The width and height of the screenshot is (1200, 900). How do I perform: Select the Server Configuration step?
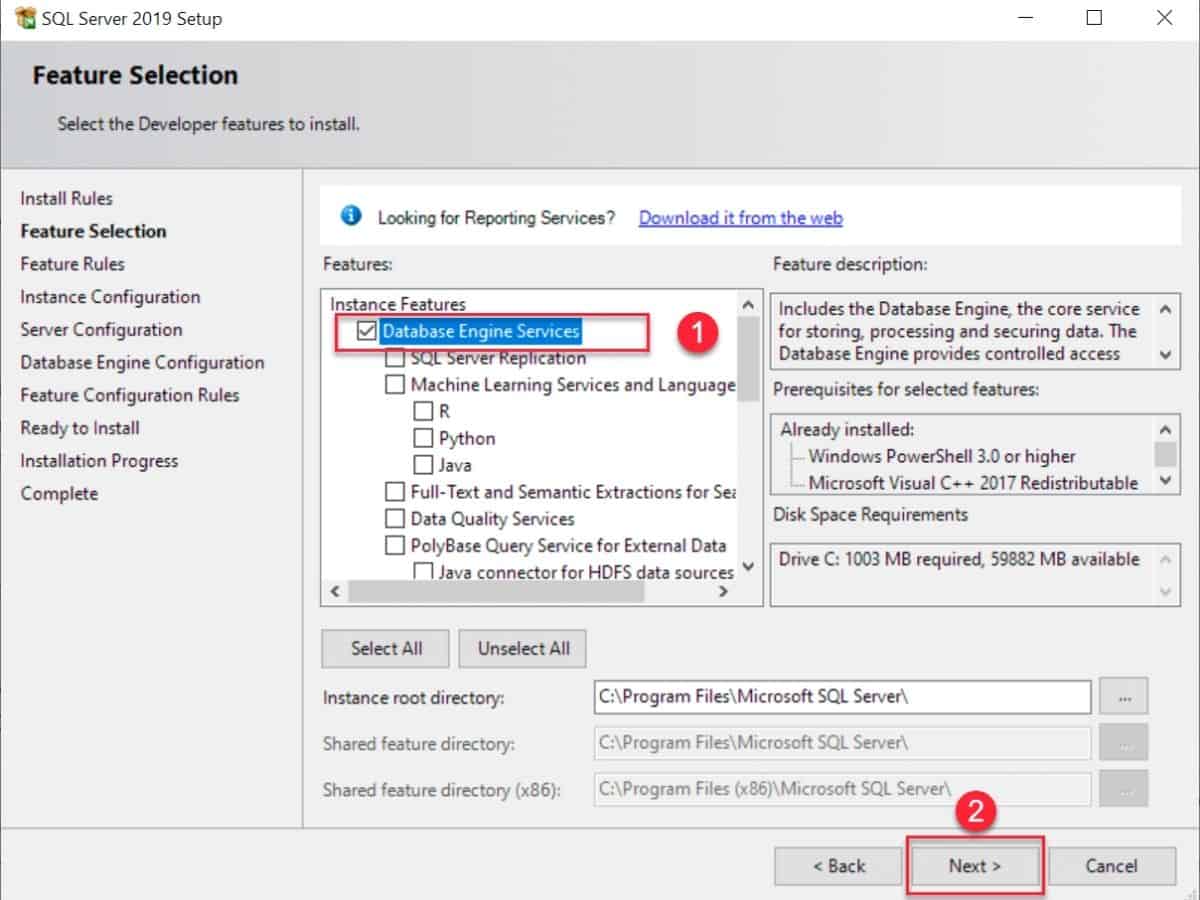click(x=101, y=329)
